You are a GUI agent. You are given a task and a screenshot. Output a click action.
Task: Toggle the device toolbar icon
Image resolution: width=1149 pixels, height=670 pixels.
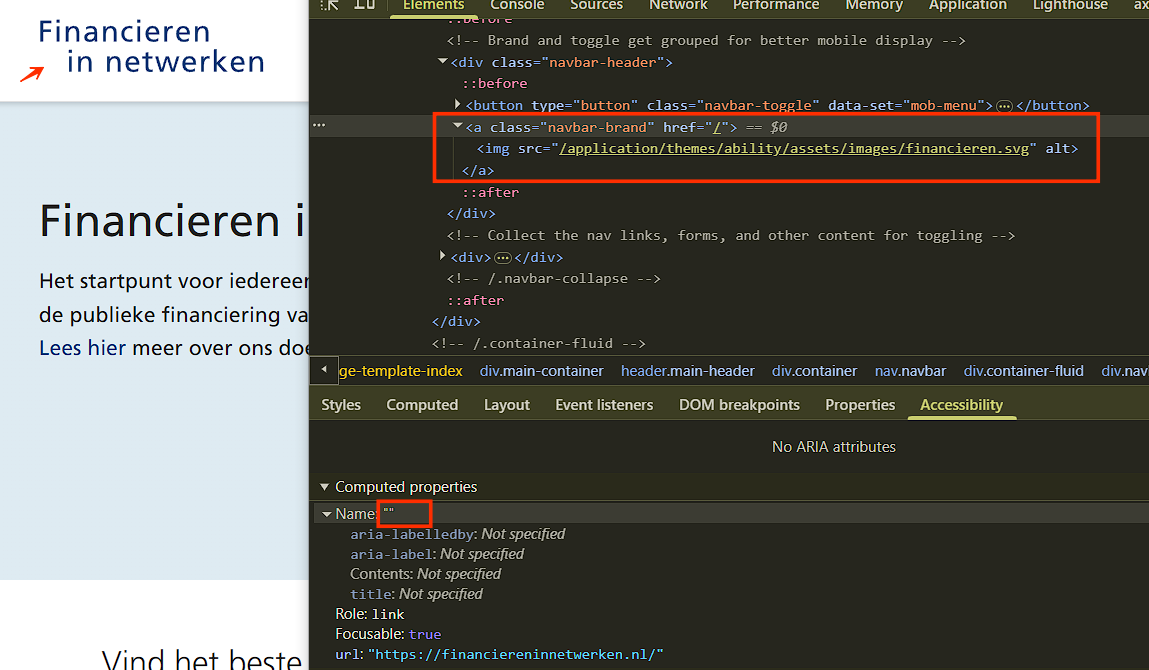pos(365,4)
